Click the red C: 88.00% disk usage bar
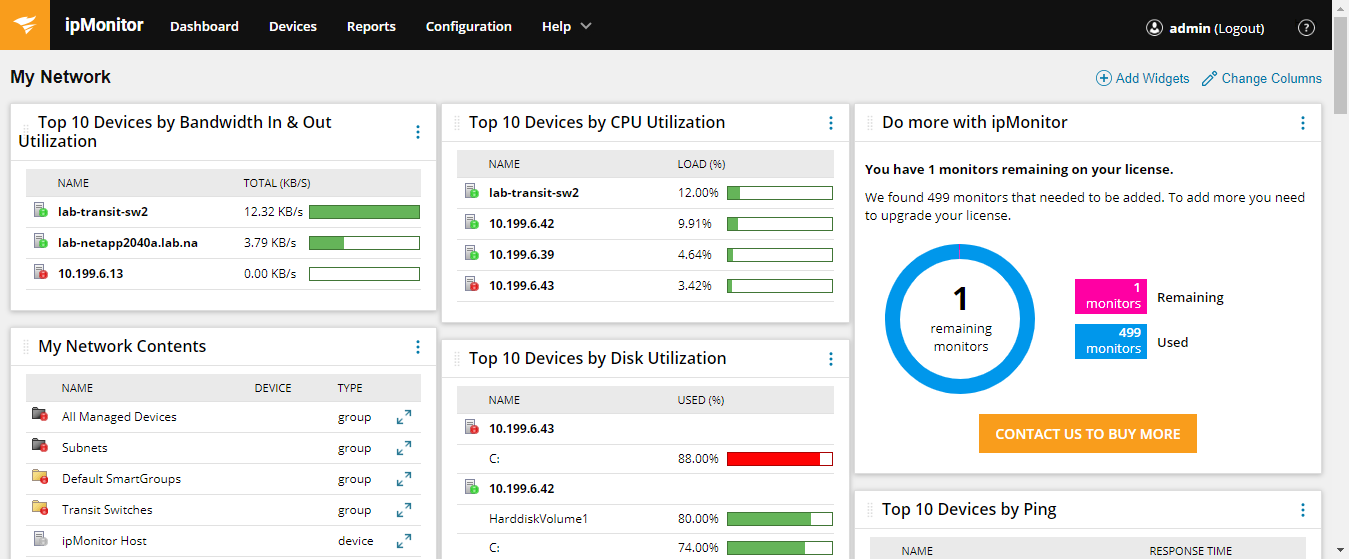This screenshot has height=559, width=1349. click(780, 459)
